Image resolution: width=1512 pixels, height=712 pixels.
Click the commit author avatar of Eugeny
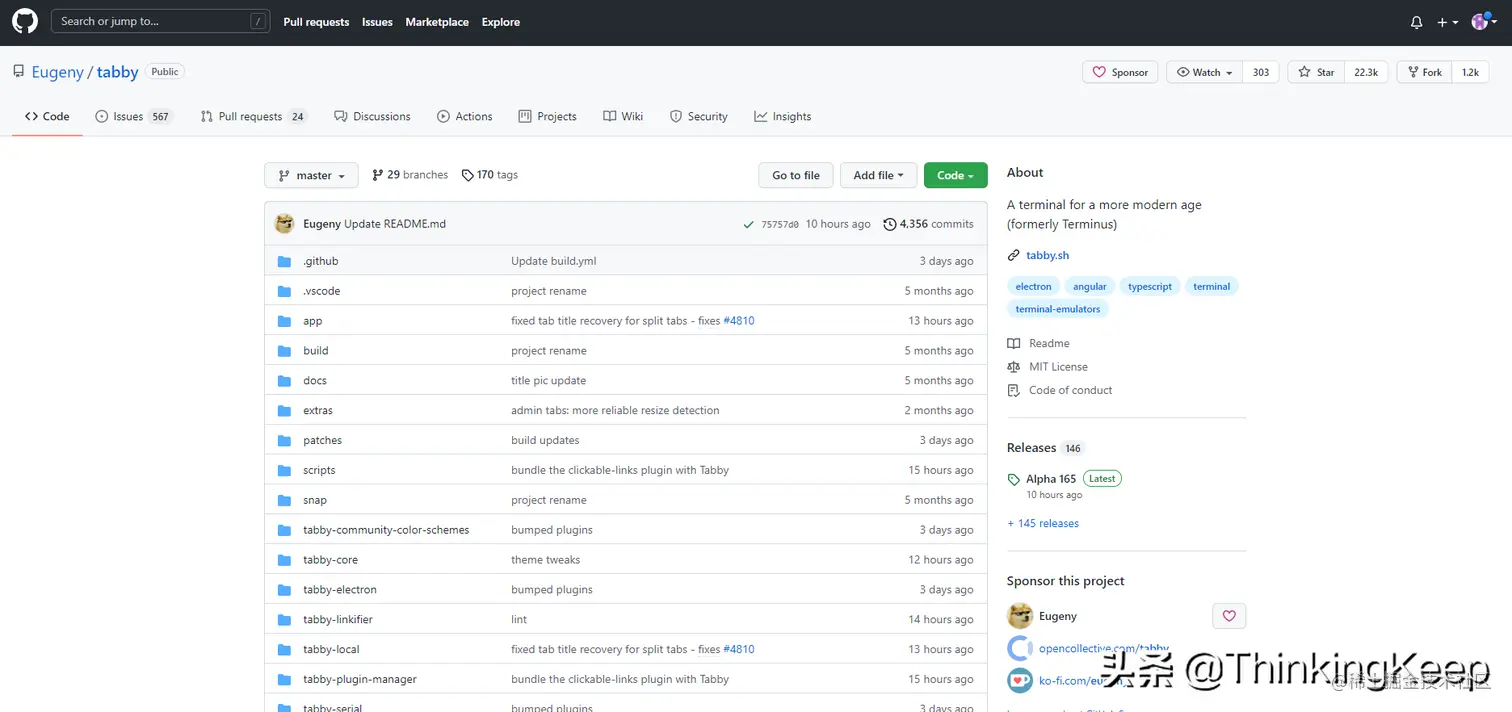285,224
